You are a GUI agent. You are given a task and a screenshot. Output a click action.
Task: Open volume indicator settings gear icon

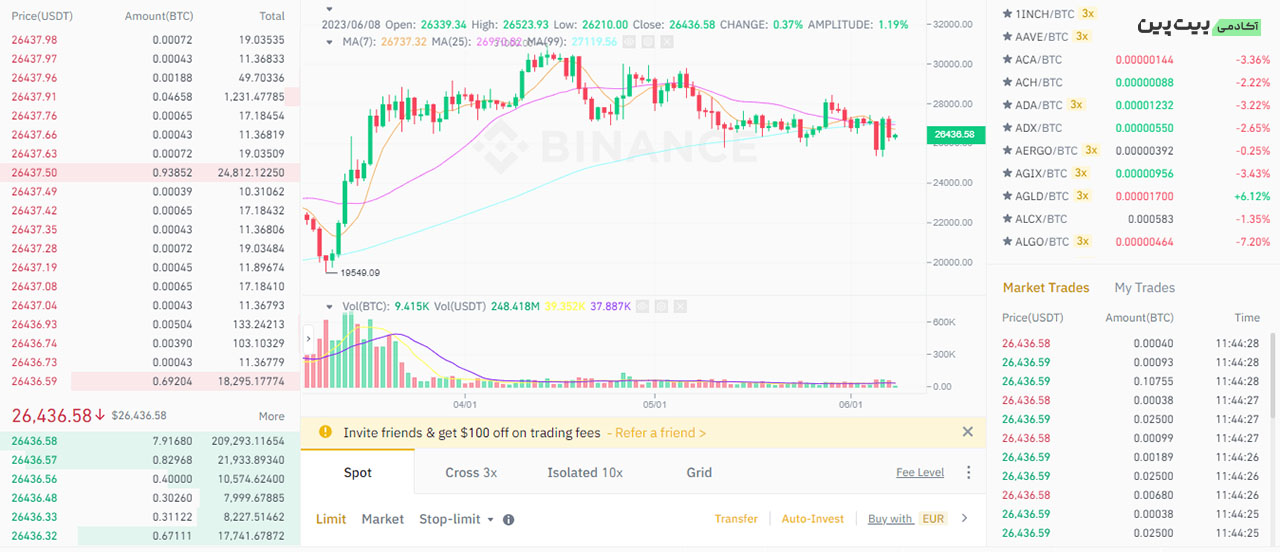coord(661,306)
